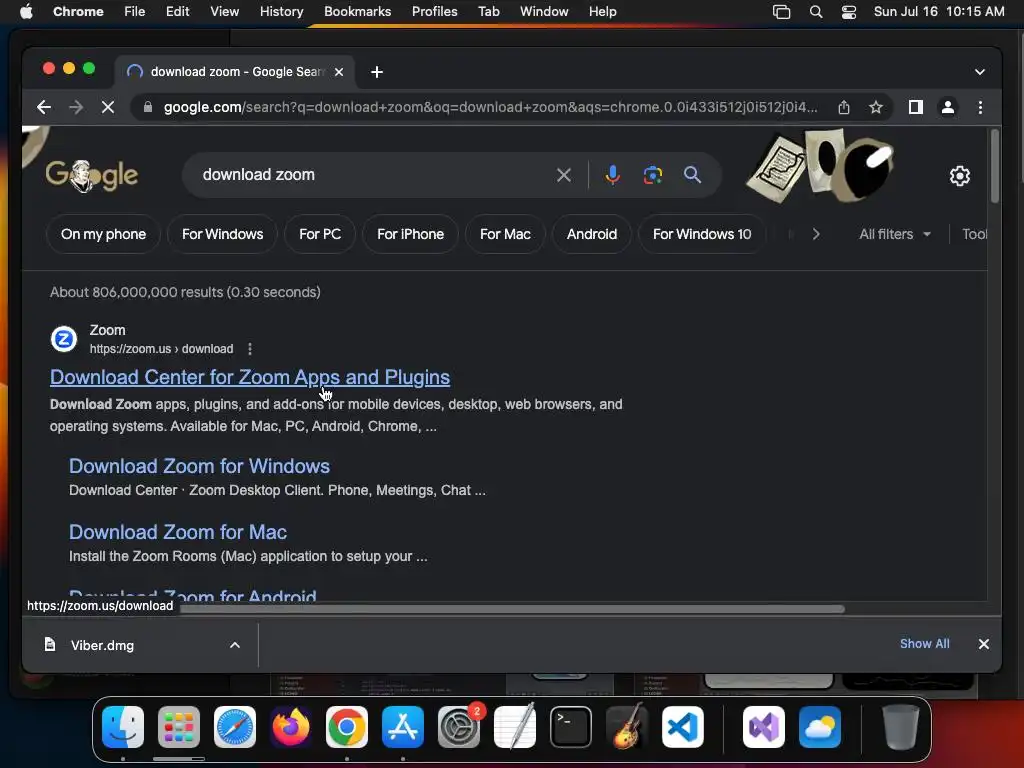Open the All filters dropdown
The height and width of the screenshot is (768, 1024).
coord(895,234)
